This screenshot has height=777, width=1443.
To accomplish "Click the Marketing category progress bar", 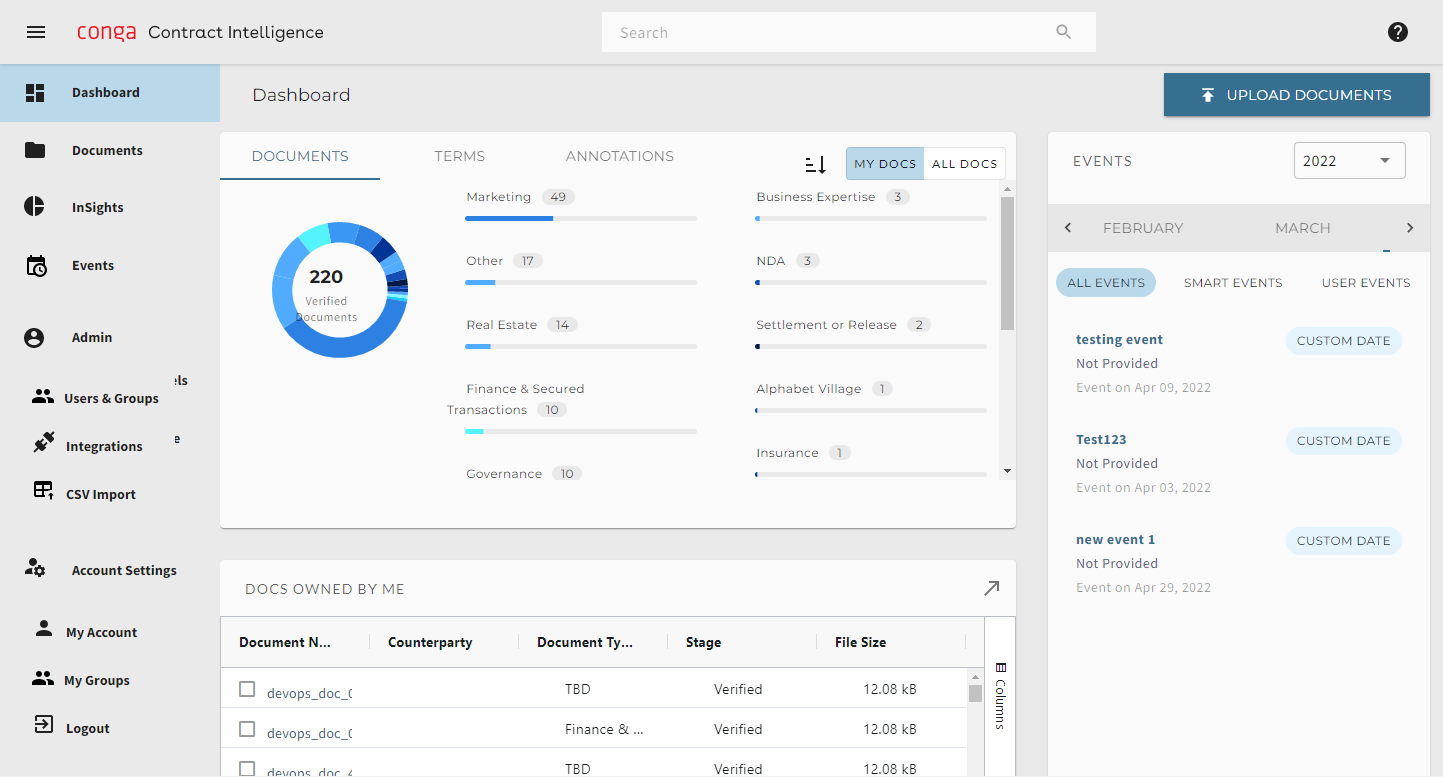I will click(x=580, y=218).
